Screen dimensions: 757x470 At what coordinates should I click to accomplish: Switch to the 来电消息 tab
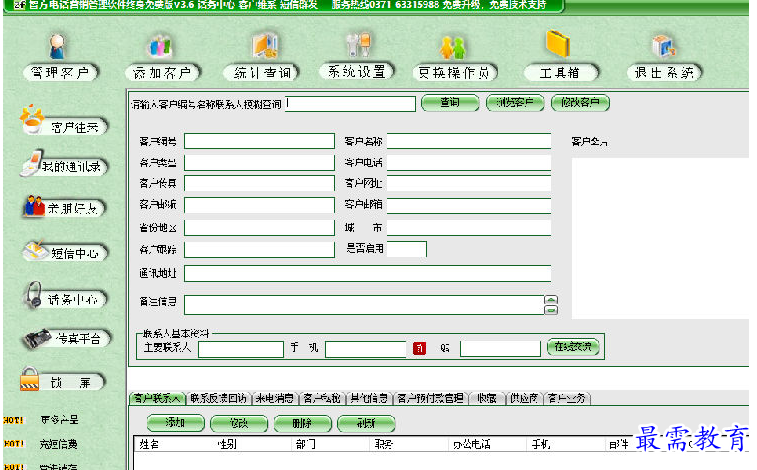[275, 399]
